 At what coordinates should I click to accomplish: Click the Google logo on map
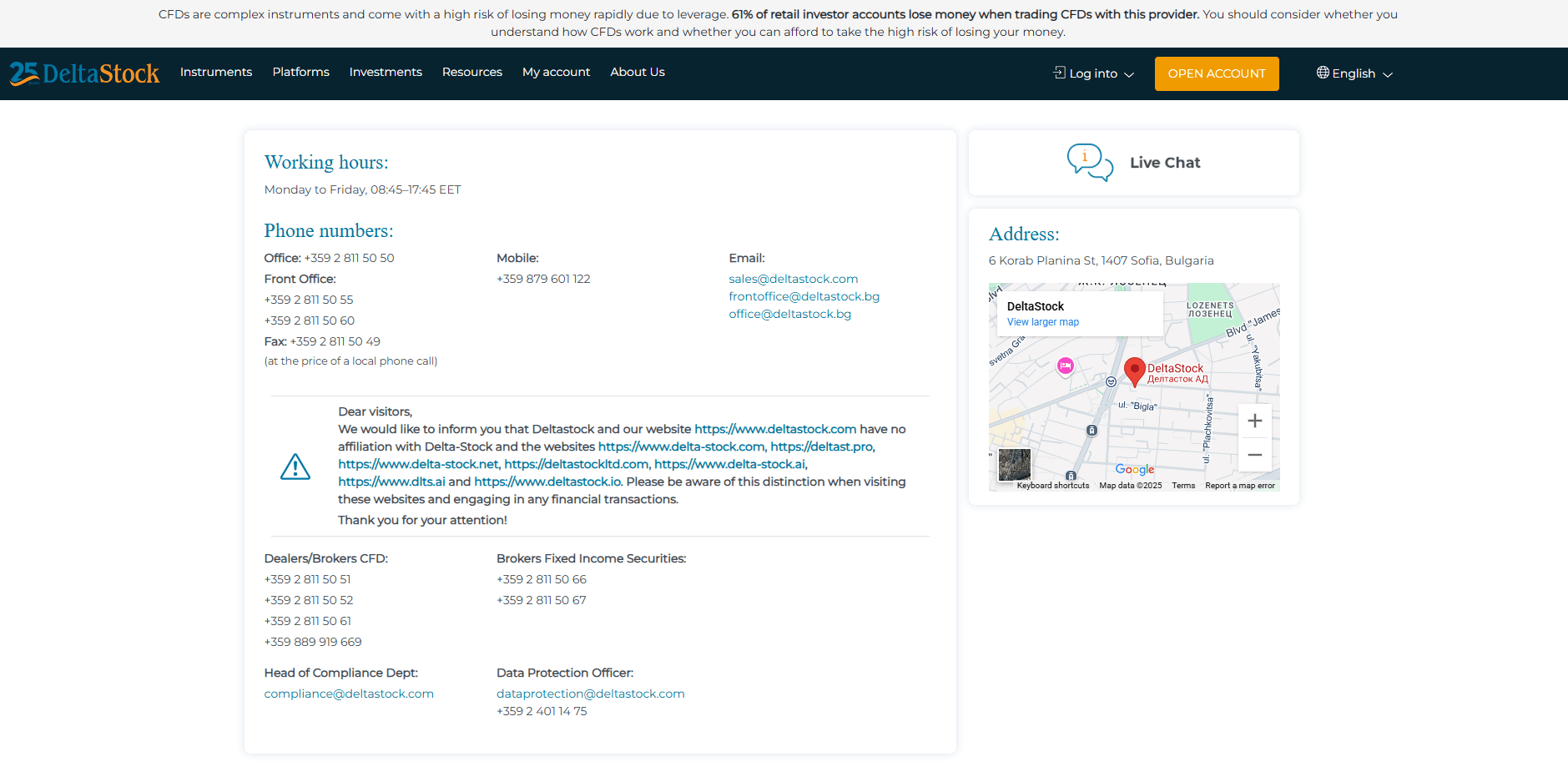pyautogui.click(x=1134, y=469)
